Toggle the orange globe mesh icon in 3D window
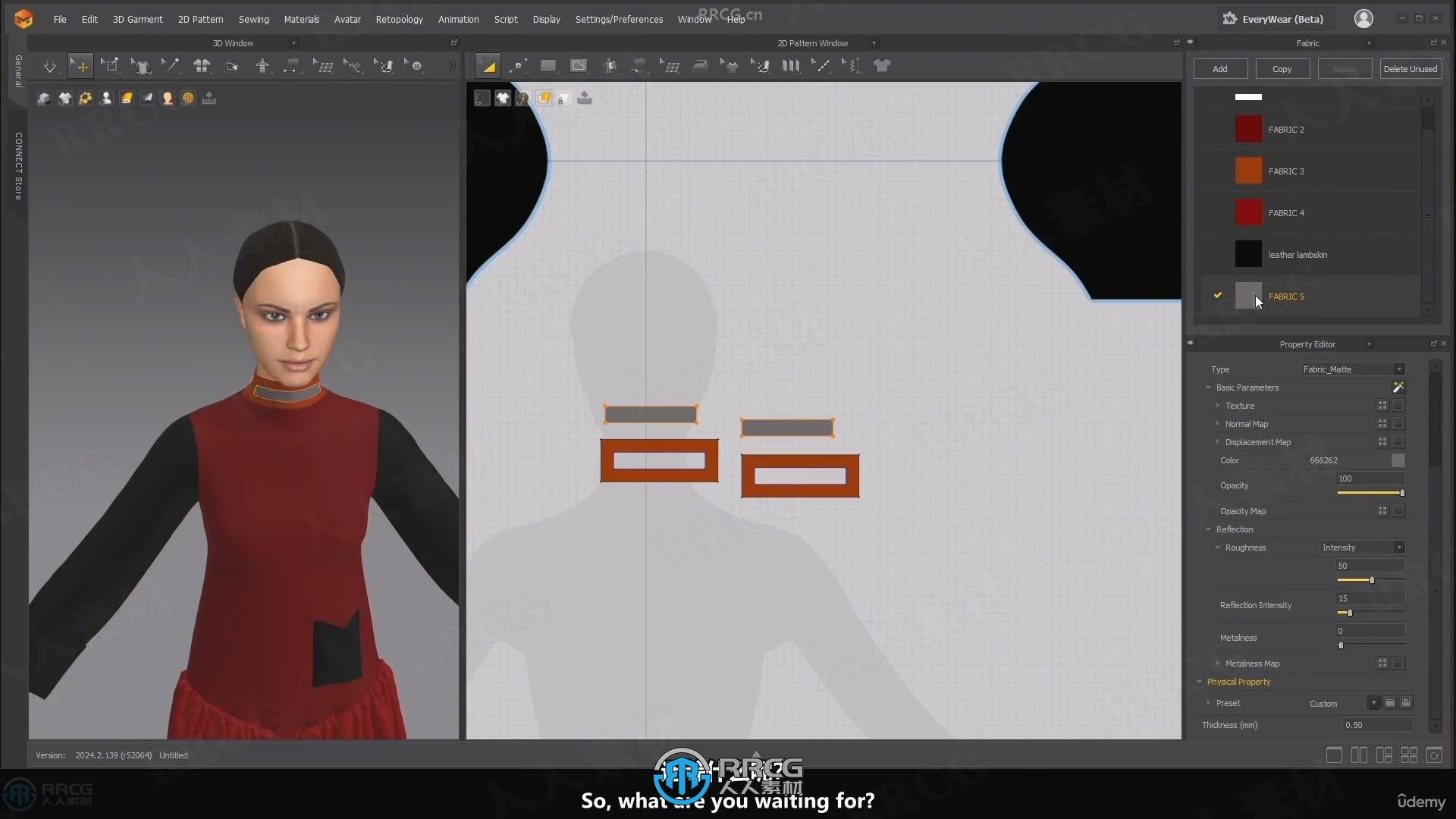Screen dimensions: 1456x819 (188, 98)
